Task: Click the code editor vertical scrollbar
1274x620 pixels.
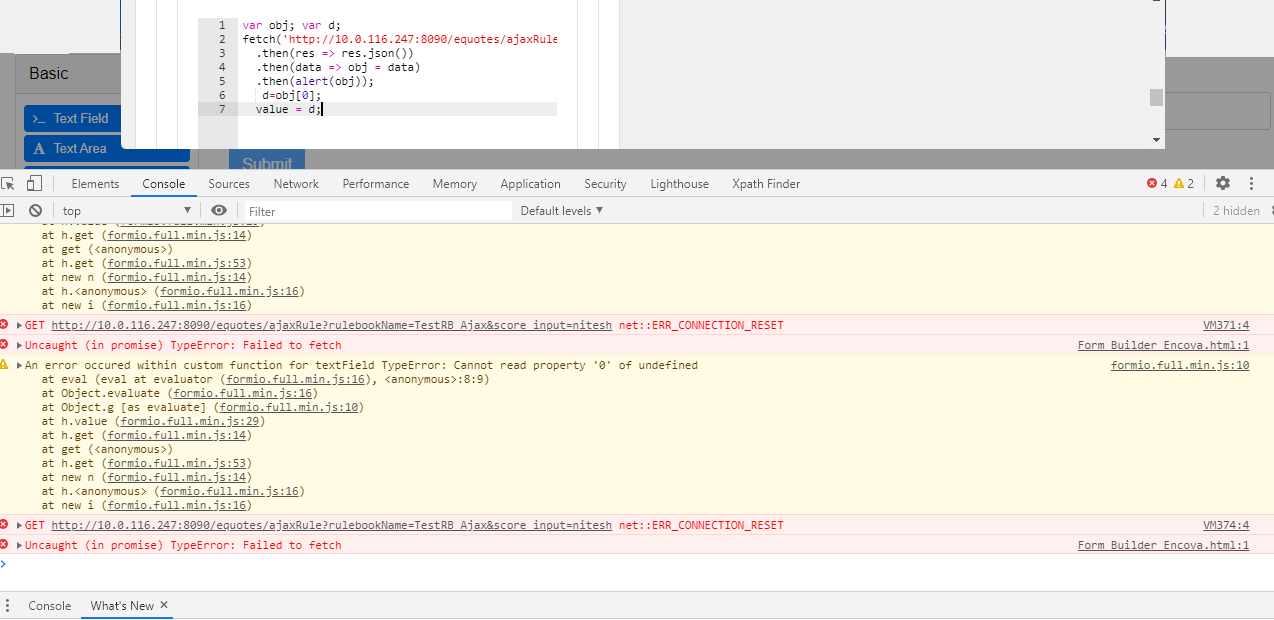Action: pyautogui.click(x=1156, y=98)
